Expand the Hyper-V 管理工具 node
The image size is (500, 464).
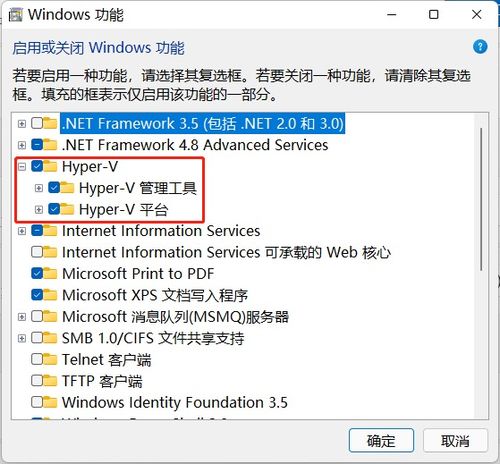click(x=39, y=188)
